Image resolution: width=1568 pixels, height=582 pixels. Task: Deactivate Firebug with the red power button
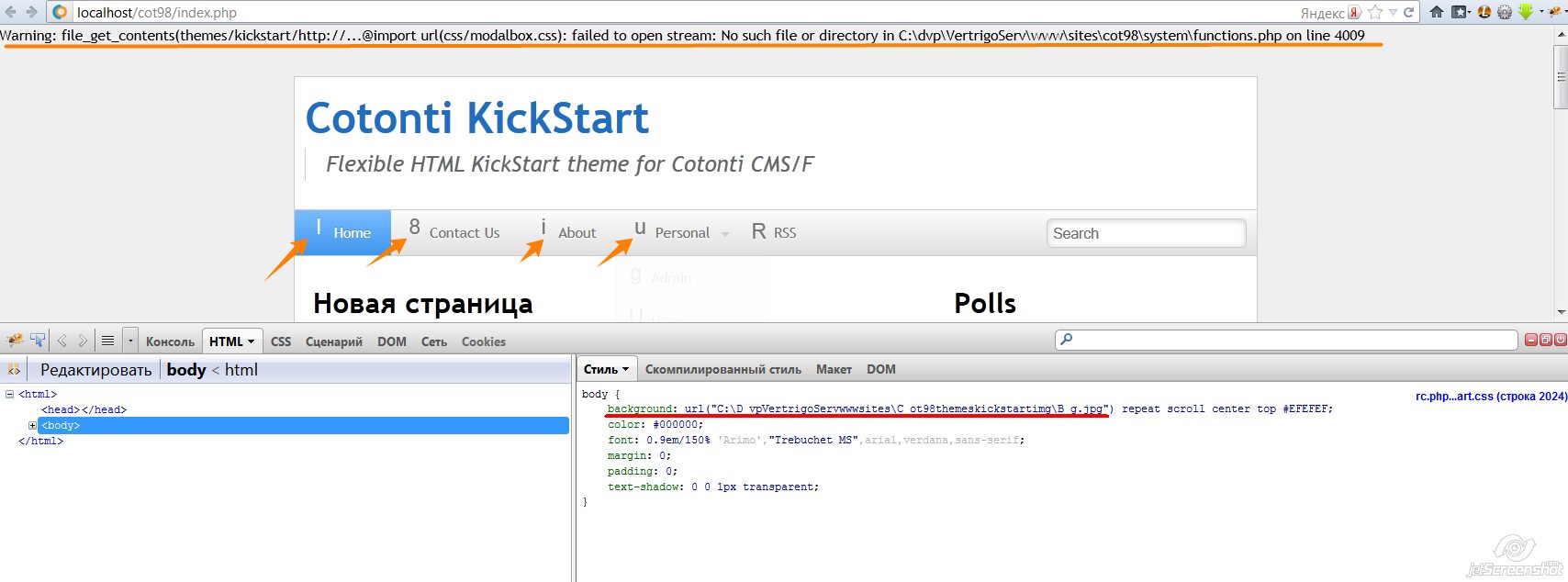coord(1560,340)
